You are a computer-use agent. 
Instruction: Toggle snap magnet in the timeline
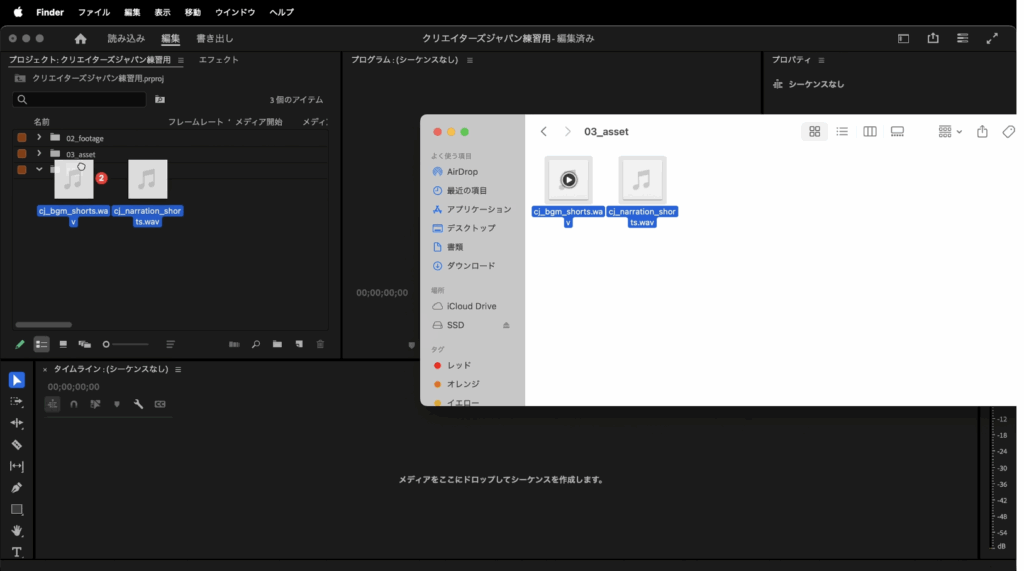pyautogui.click(x=74, y=404)
